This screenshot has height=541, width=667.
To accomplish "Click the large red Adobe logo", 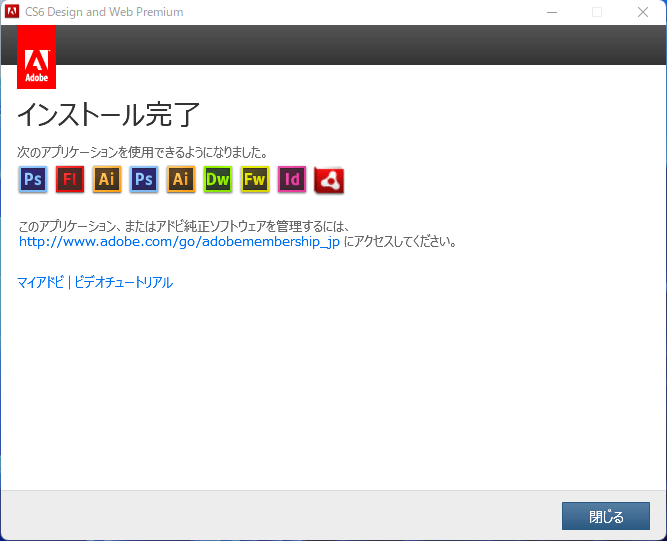I will point(37,57).
